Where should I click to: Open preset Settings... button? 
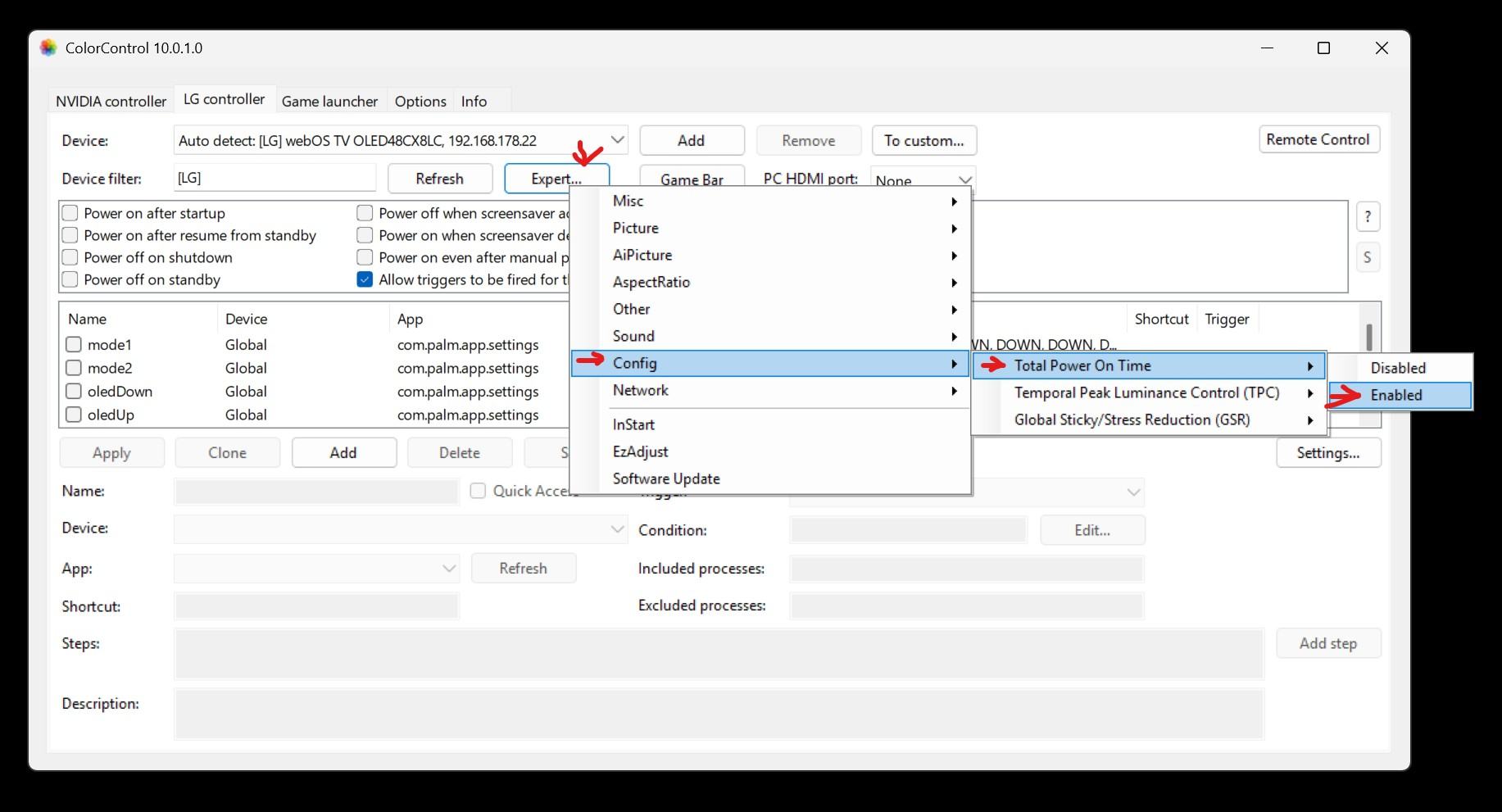coord(1328,452)
